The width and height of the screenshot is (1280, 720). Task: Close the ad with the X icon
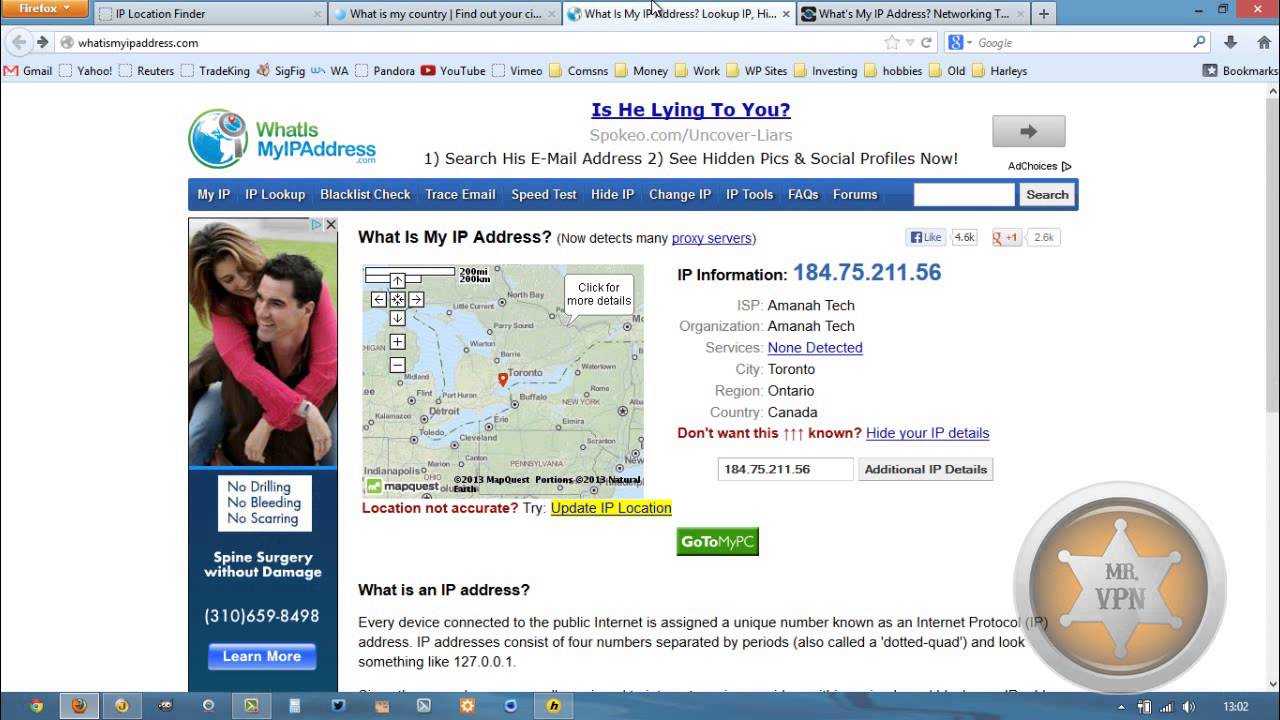click(331, 225)
